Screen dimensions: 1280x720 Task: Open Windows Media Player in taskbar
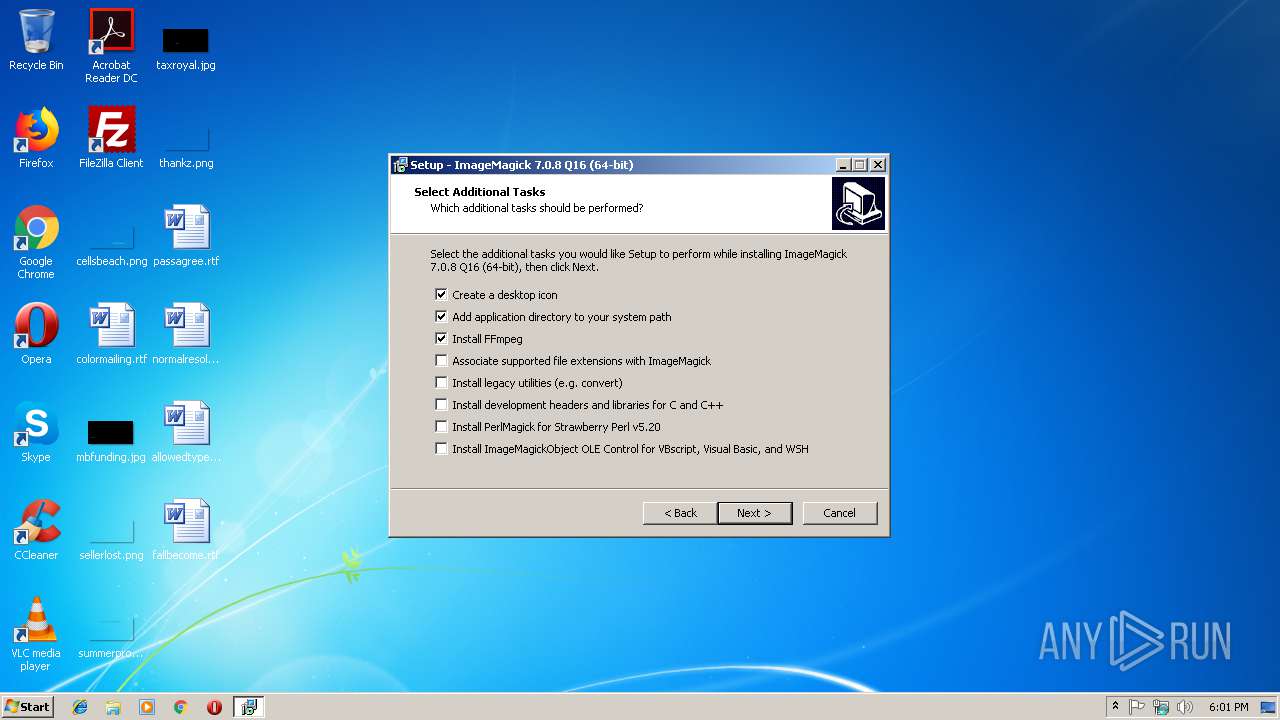[x=147, y=707]
